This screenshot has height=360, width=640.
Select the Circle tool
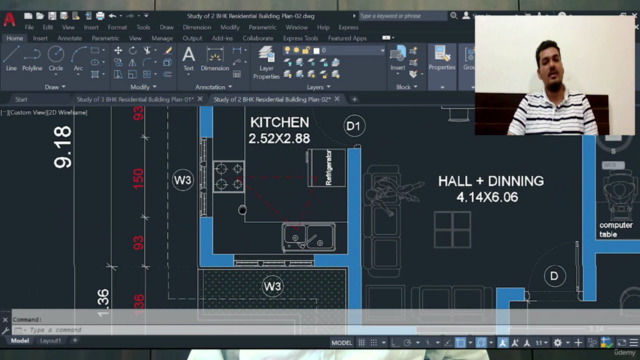tap(56, 58)
